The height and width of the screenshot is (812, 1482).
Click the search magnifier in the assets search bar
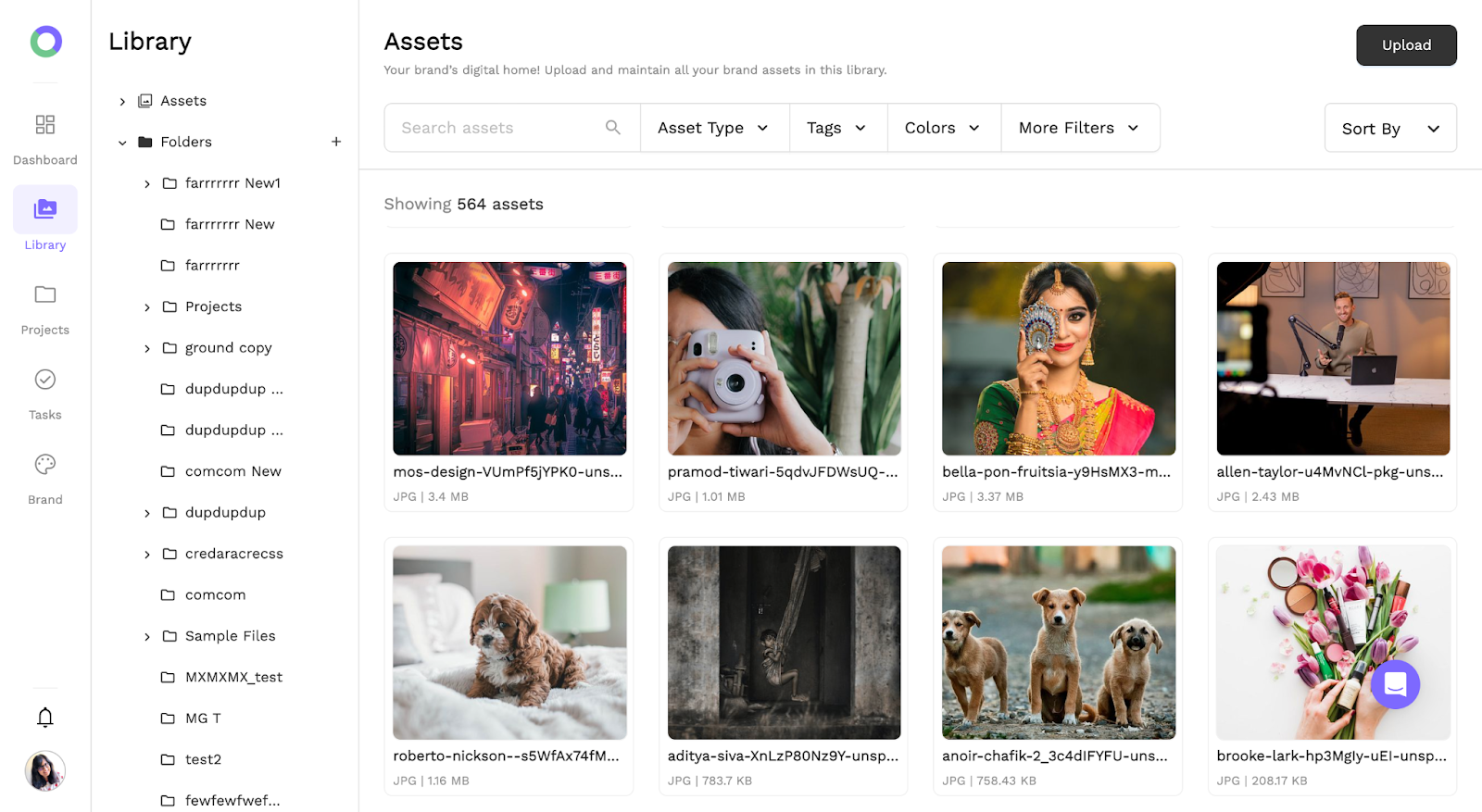[x=612, y=127]
